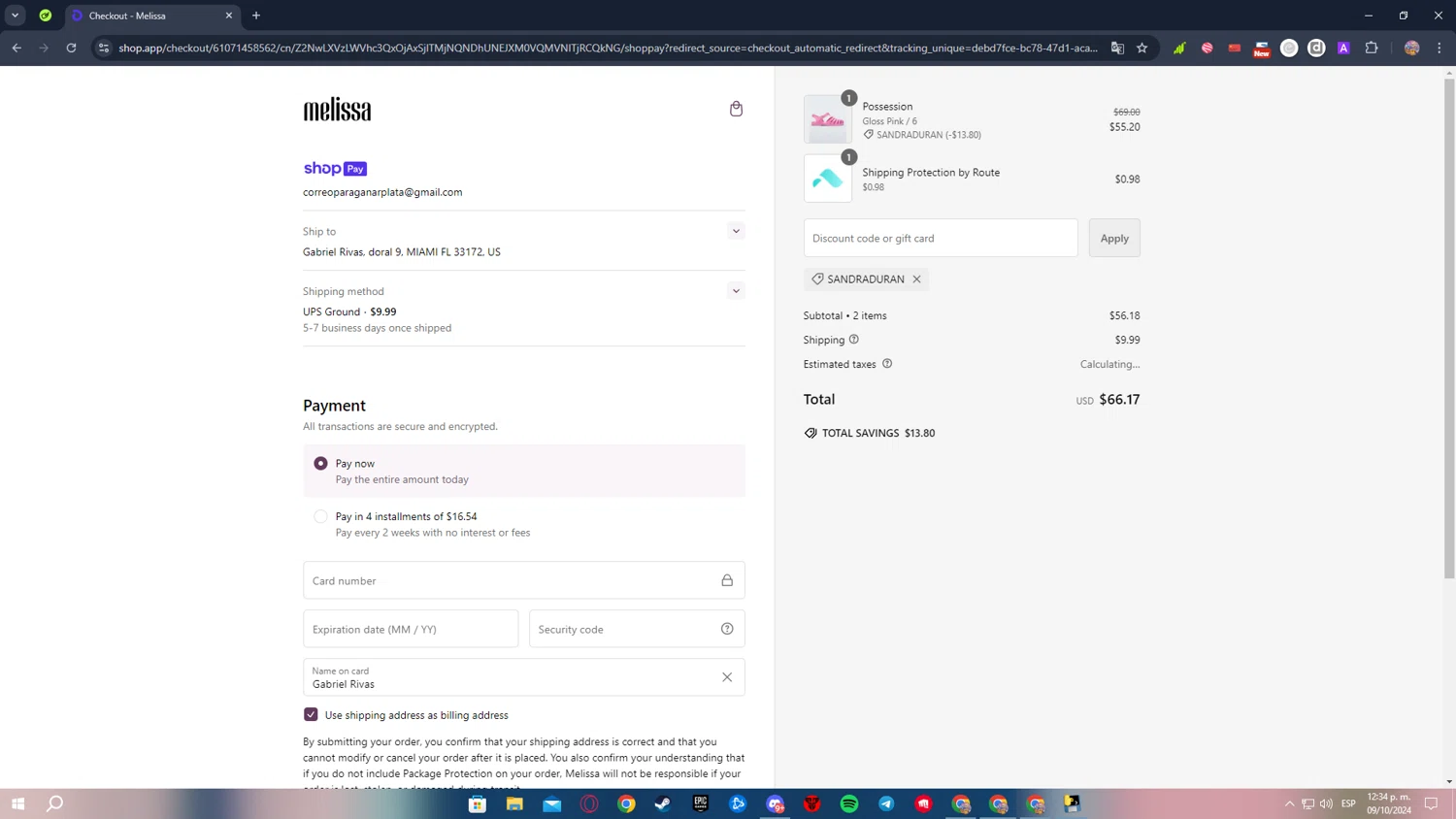Open the Windows notification center
The image size is (1456, 819).
coord(1431,803)
